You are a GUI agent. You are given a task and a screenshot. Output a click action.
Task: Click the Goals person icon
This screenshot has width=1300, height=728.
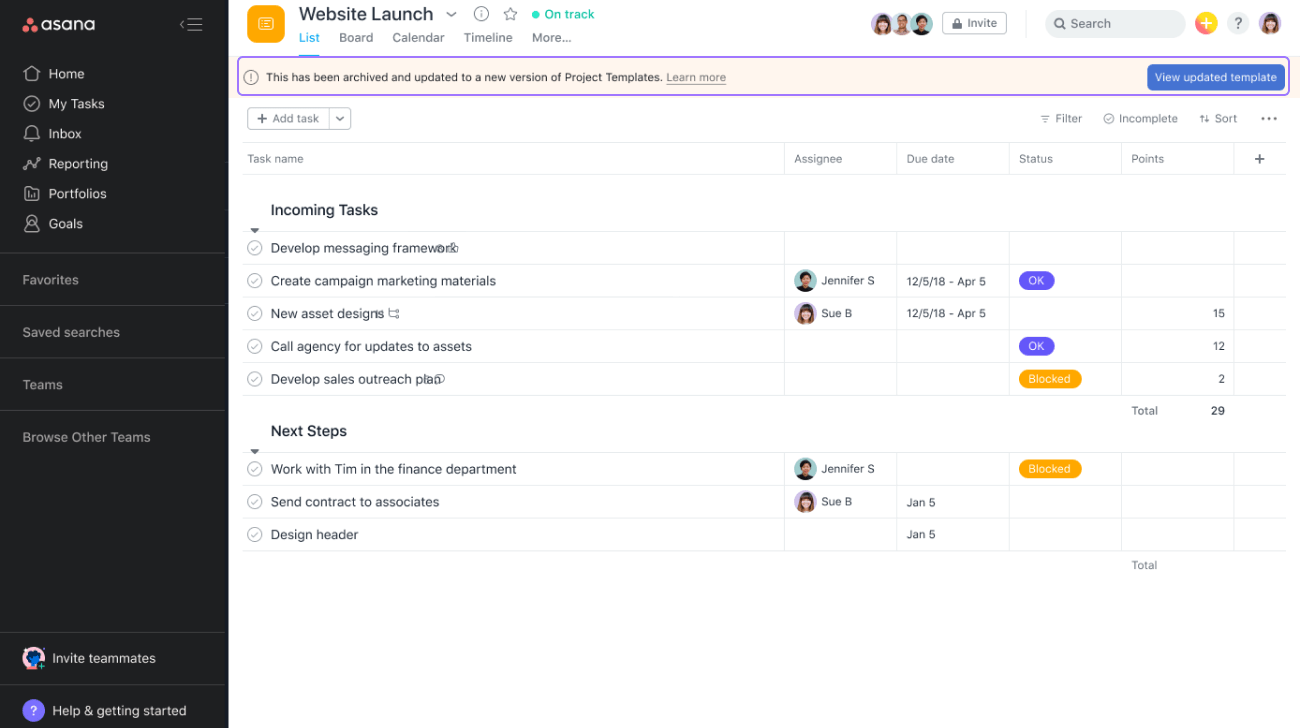pos(32,223)
